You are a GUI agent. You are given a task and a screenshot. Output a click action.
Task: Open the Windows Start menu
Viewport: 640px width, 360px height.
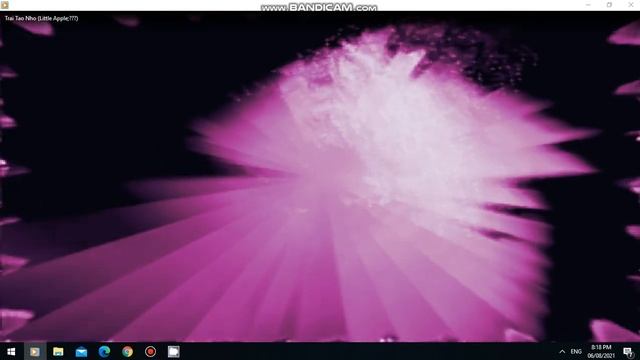[x=11, y=351]
